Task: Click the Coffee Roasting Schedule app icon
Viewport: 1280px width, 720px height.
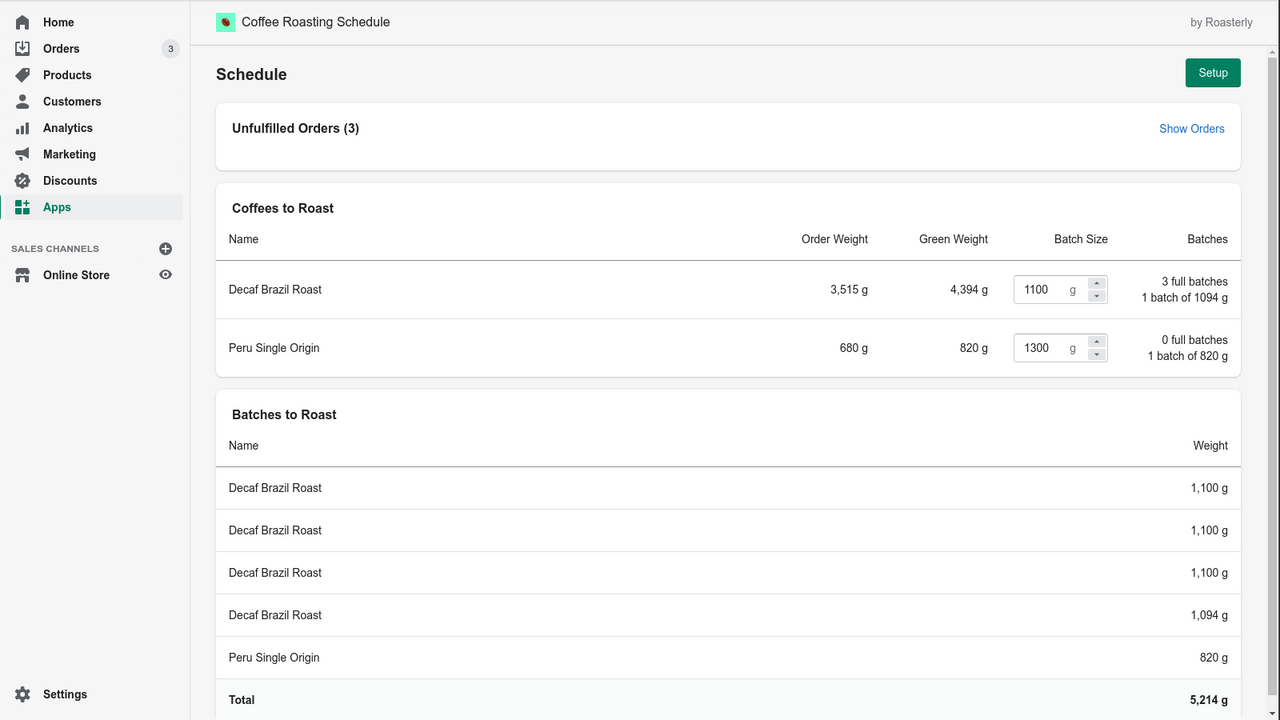Action: [x=224, y=21]
